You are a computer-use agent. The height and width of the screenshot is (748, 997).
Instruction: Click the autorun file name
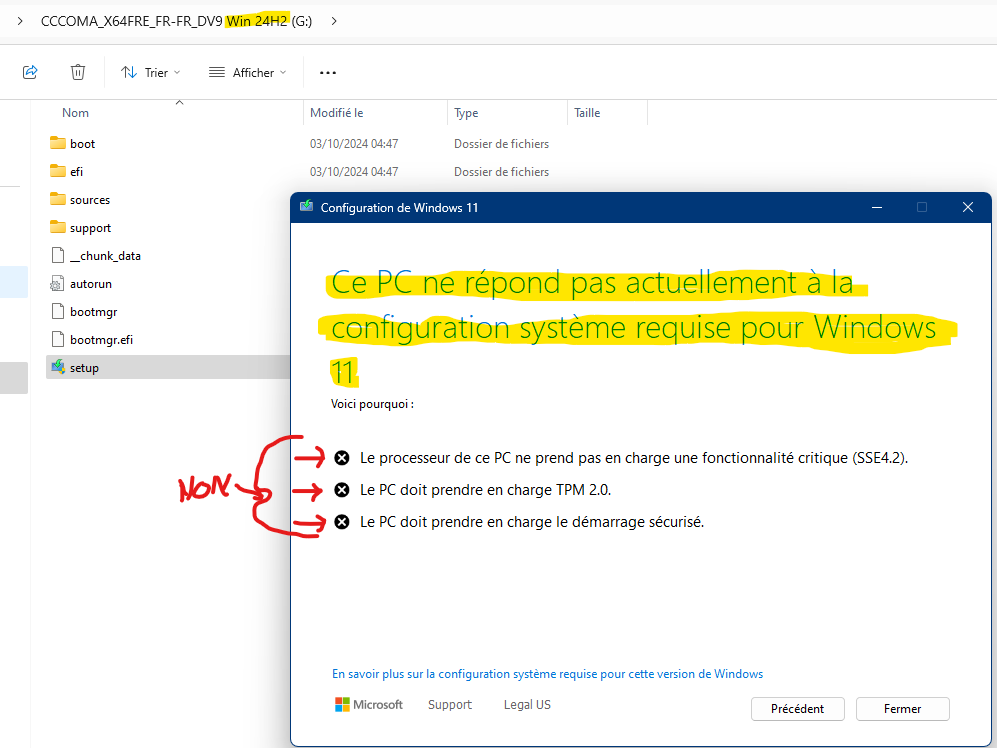pos(91,284)
